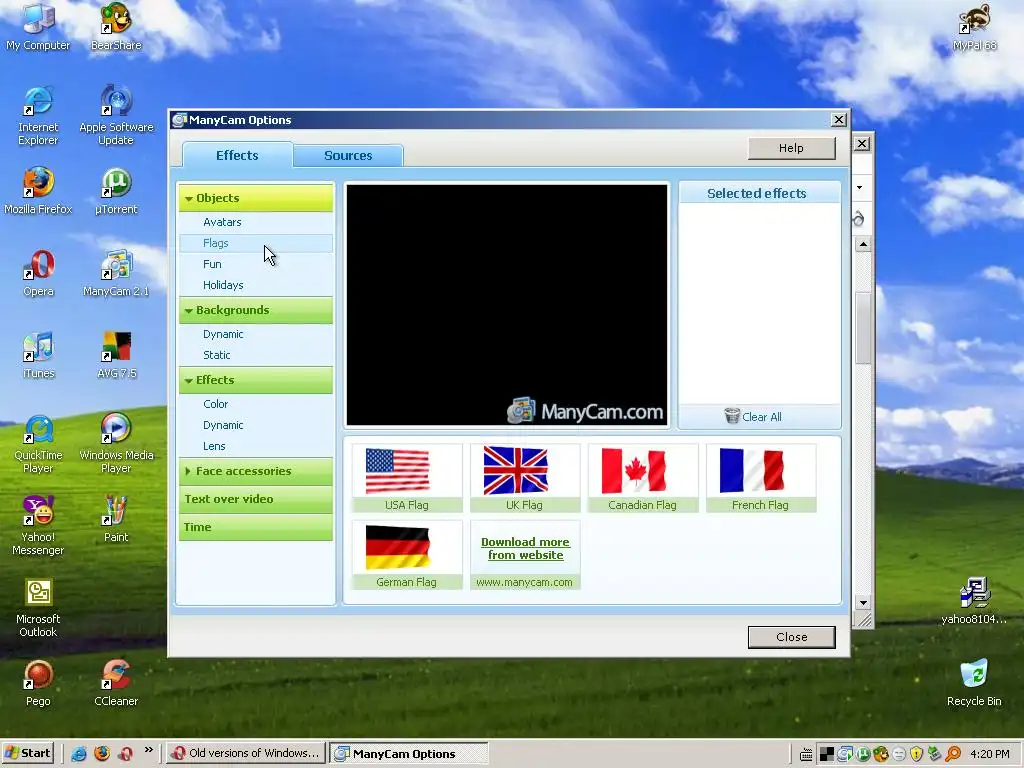
Task: Apply the USA Flag effect
Action: (406, 477)
